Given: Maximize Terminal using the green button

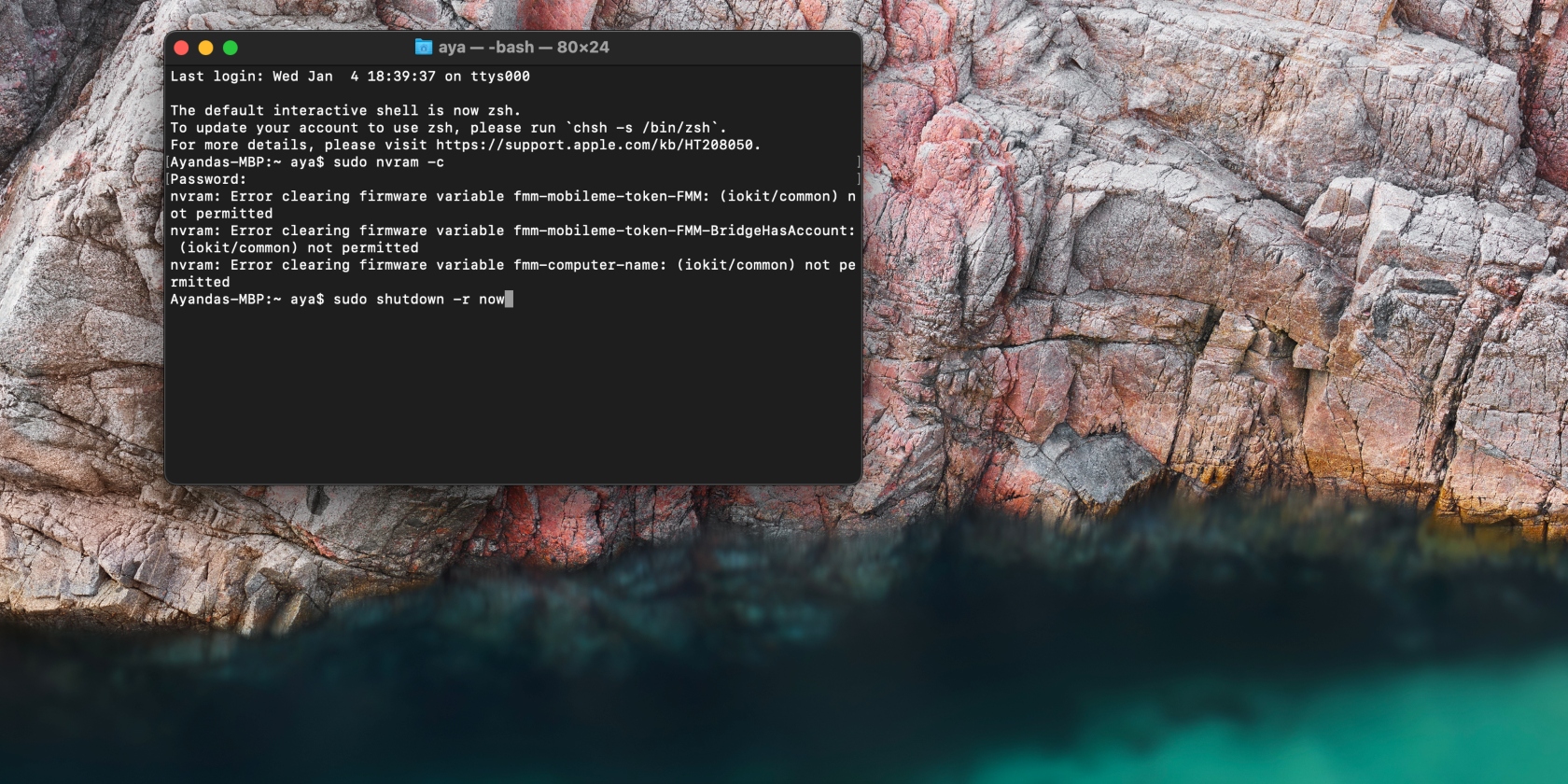Looking at the screenshot, I should pyautogui.click(x=231, y=48).
